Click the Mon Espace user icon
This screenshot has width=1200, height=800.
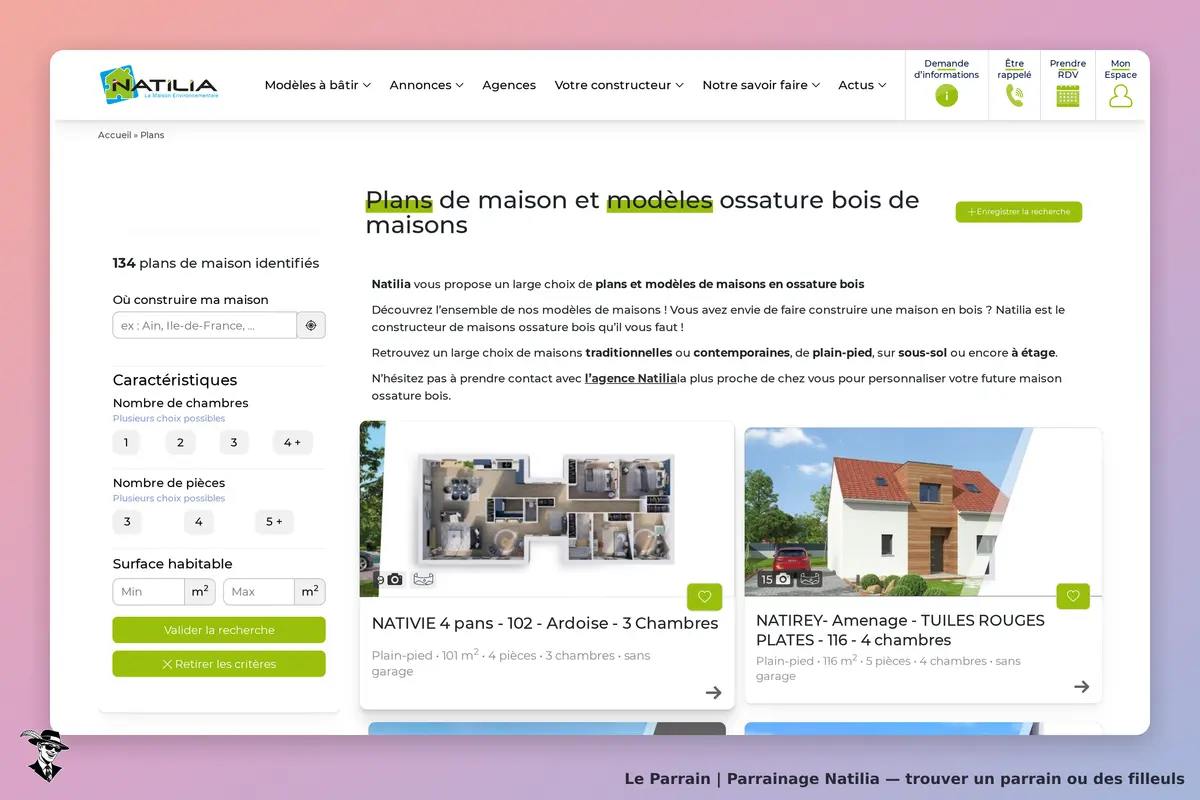click(1121, 96)
